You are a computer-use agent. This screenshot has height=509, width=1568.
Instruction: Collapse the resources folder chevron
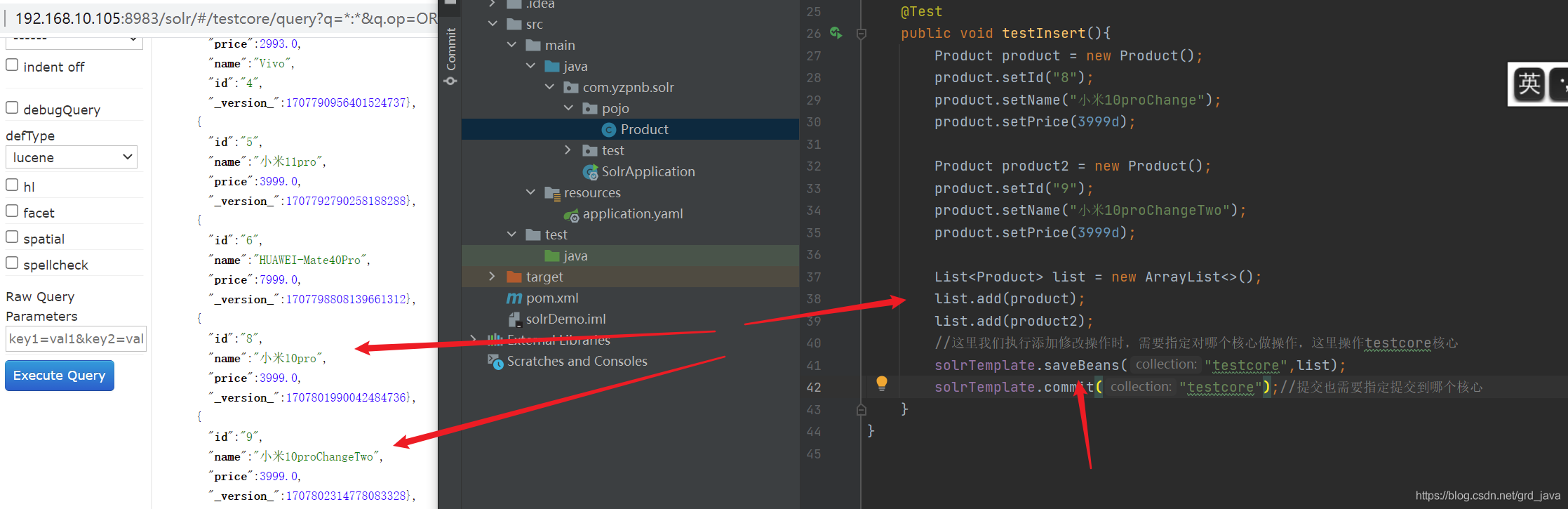click(x=530, y=192)
